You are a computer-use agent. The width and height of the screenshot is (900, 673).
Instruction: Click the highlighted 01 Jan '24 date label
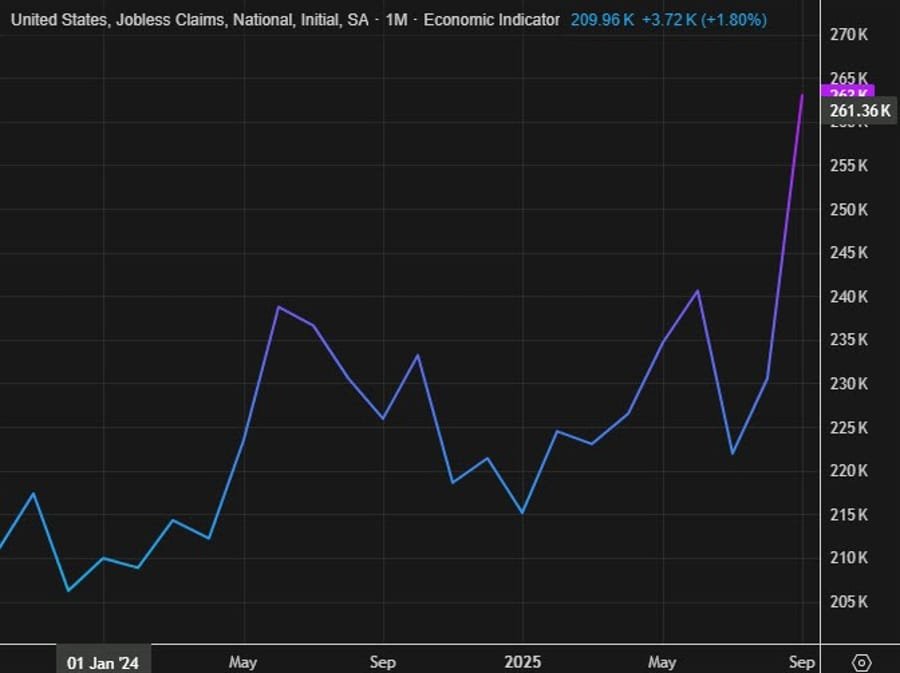(x=103, y=662)
